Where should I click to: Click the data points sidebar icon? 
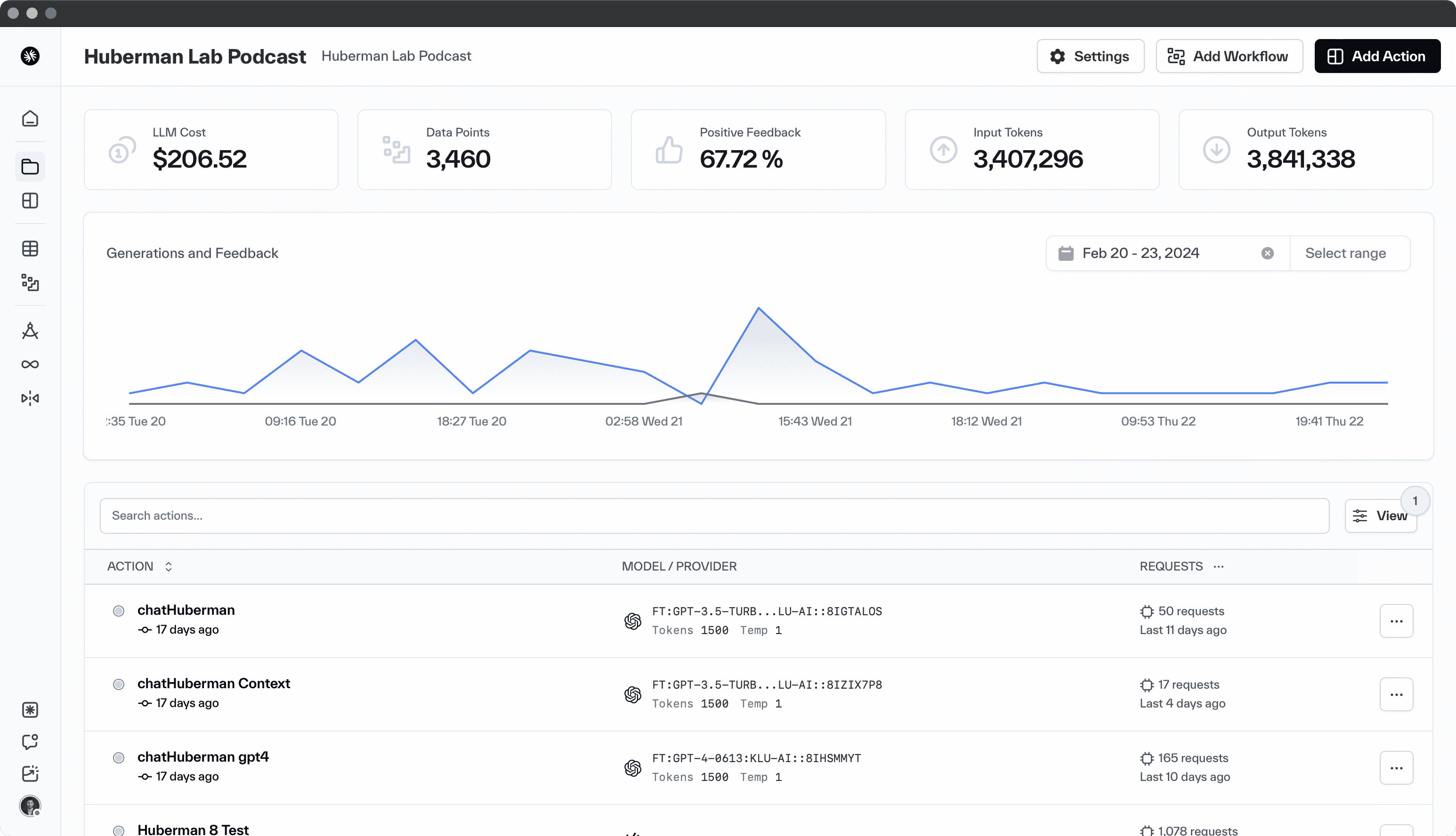(30, 282)
